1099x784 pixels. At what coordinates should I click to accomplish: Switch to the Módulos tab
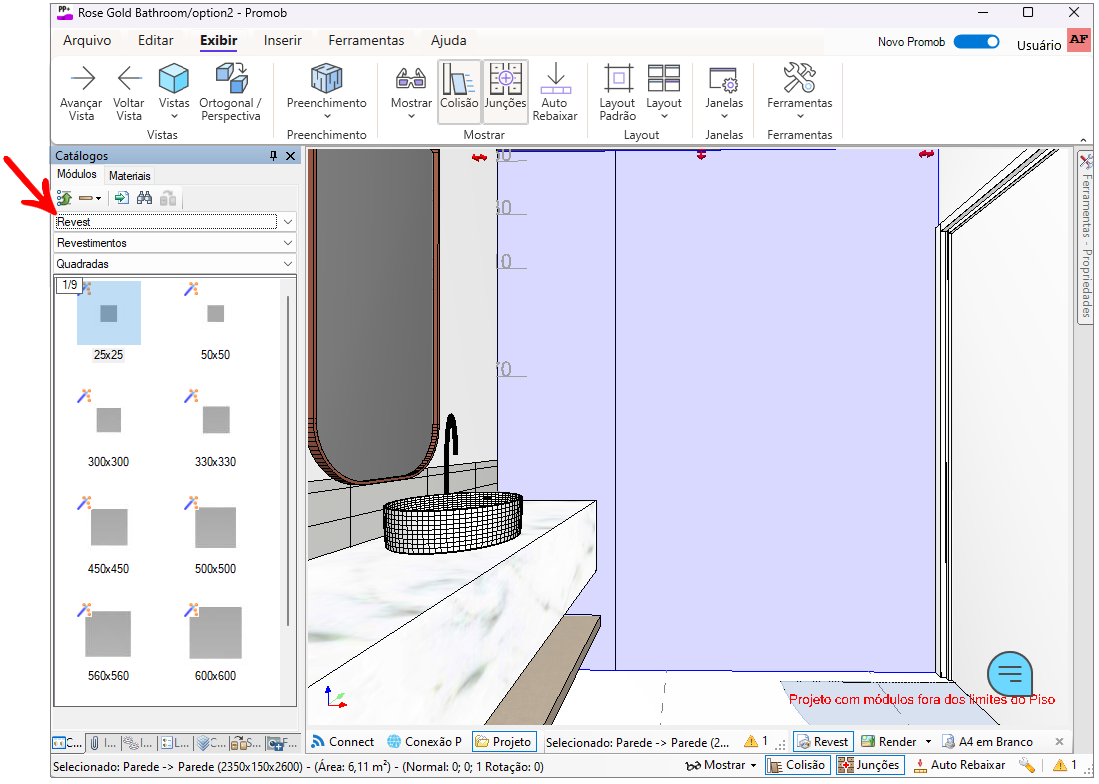77,174
